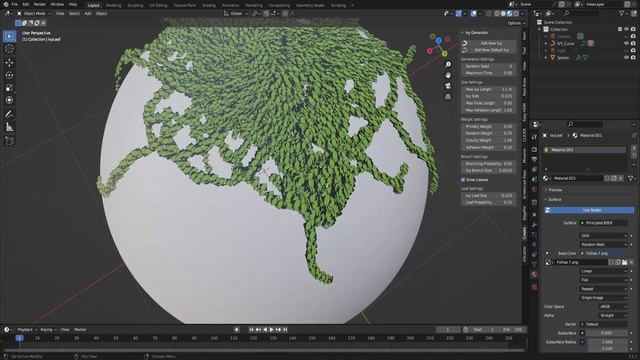The image size is (640, 360).
Task: Open Foliage 7.png image folder icon
Action: [624, 262]
